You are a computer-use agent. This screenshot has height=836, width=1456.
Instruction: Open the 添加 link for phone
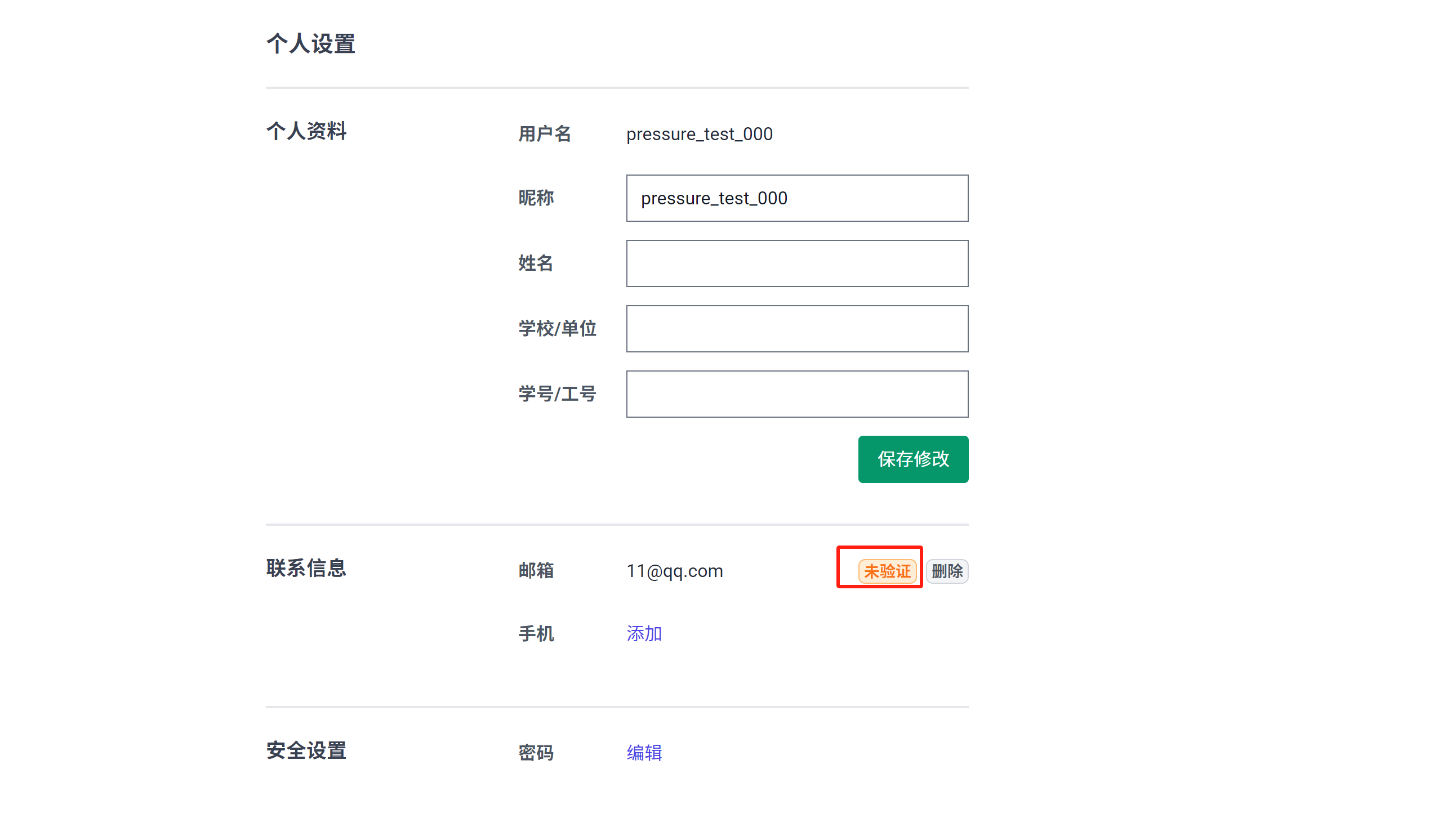(x=644, y=633)
